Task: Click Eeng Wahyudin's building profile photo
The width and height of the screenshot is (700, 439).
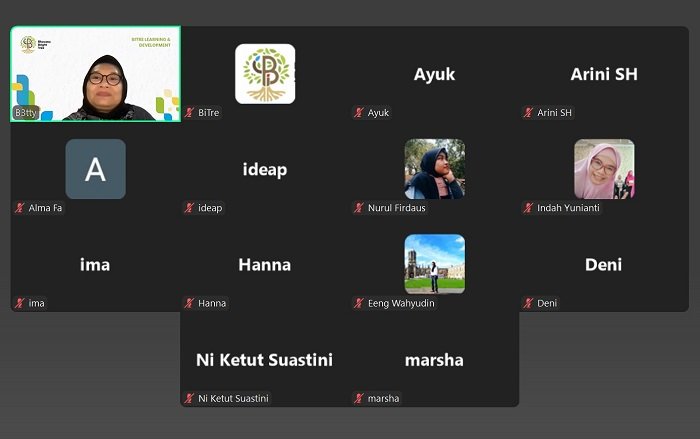Action: [x=434, y=263]
